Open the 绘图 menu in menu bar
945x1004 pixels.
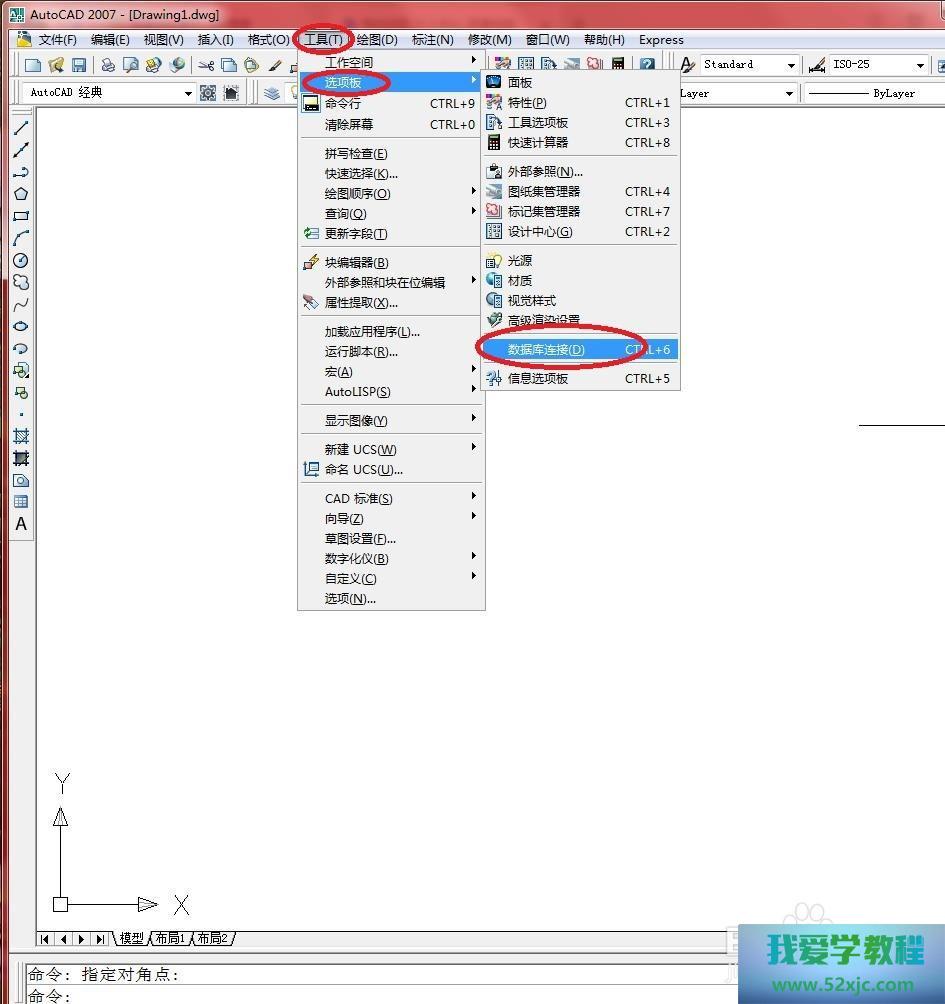click(x=377, y=40)
